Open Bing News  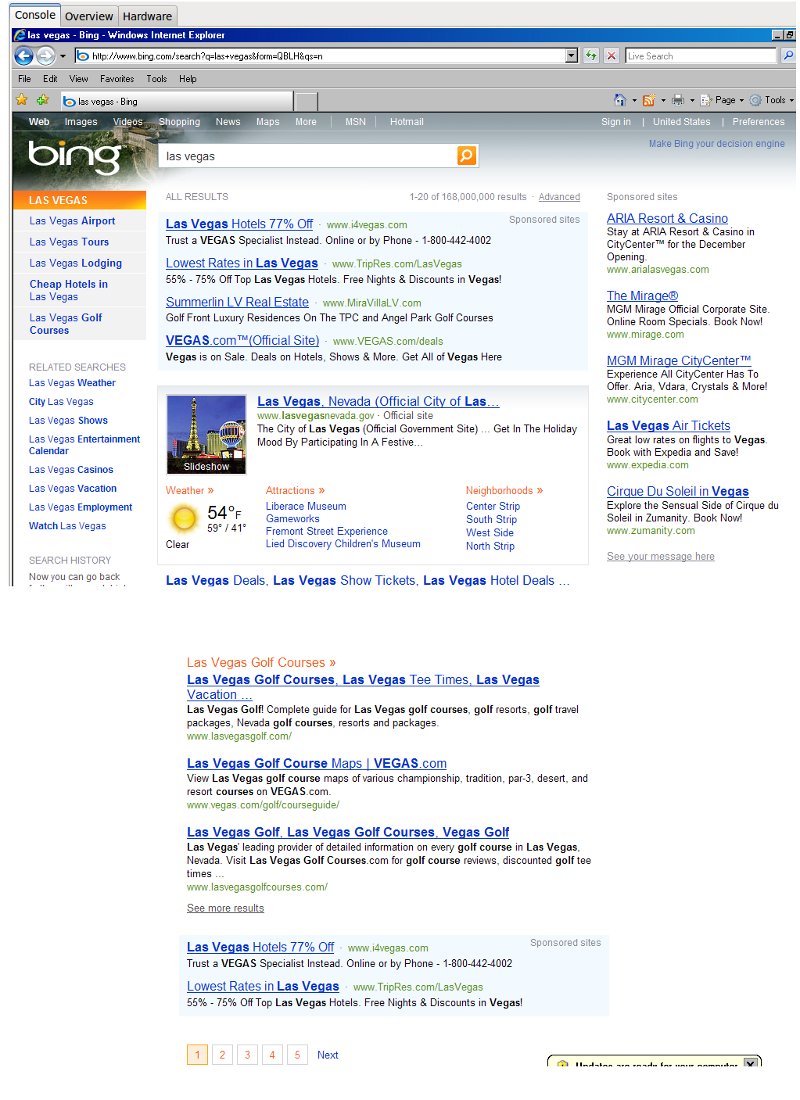(x=227, y=121)
